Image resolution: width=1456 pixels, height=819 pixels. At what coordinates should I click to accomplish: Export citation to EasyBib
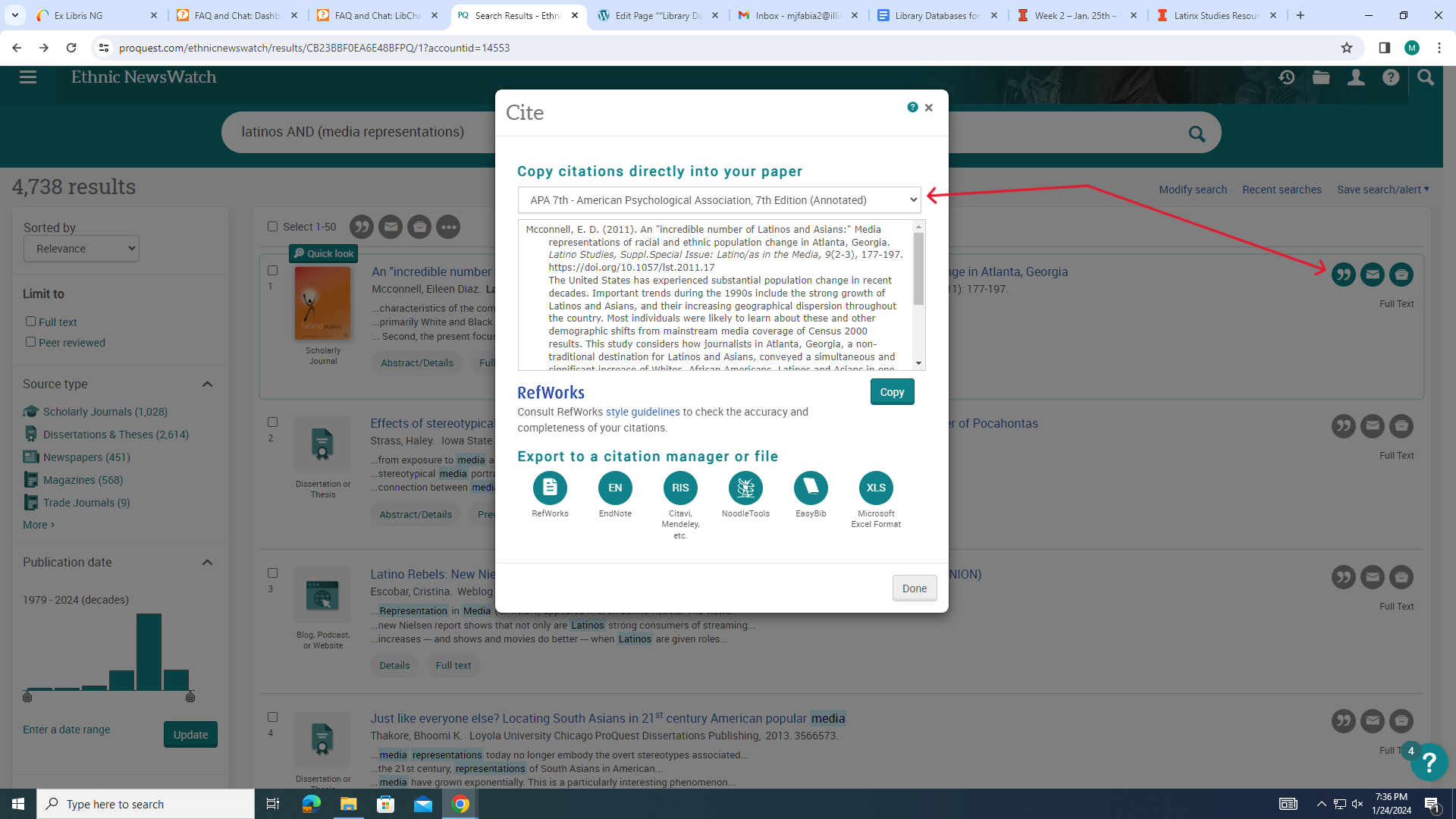[811, 488]
